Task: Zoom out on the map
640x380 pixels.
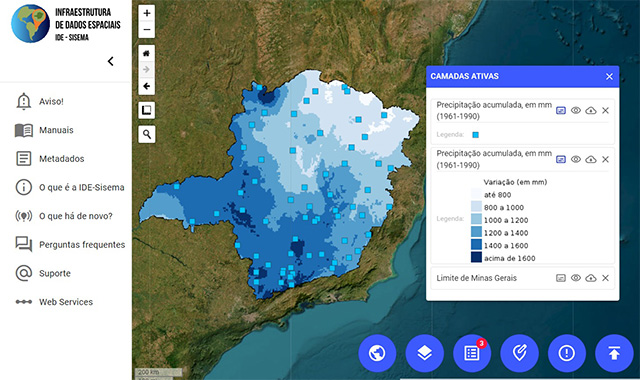Action: pyautogui.click(x=147, y=30)
